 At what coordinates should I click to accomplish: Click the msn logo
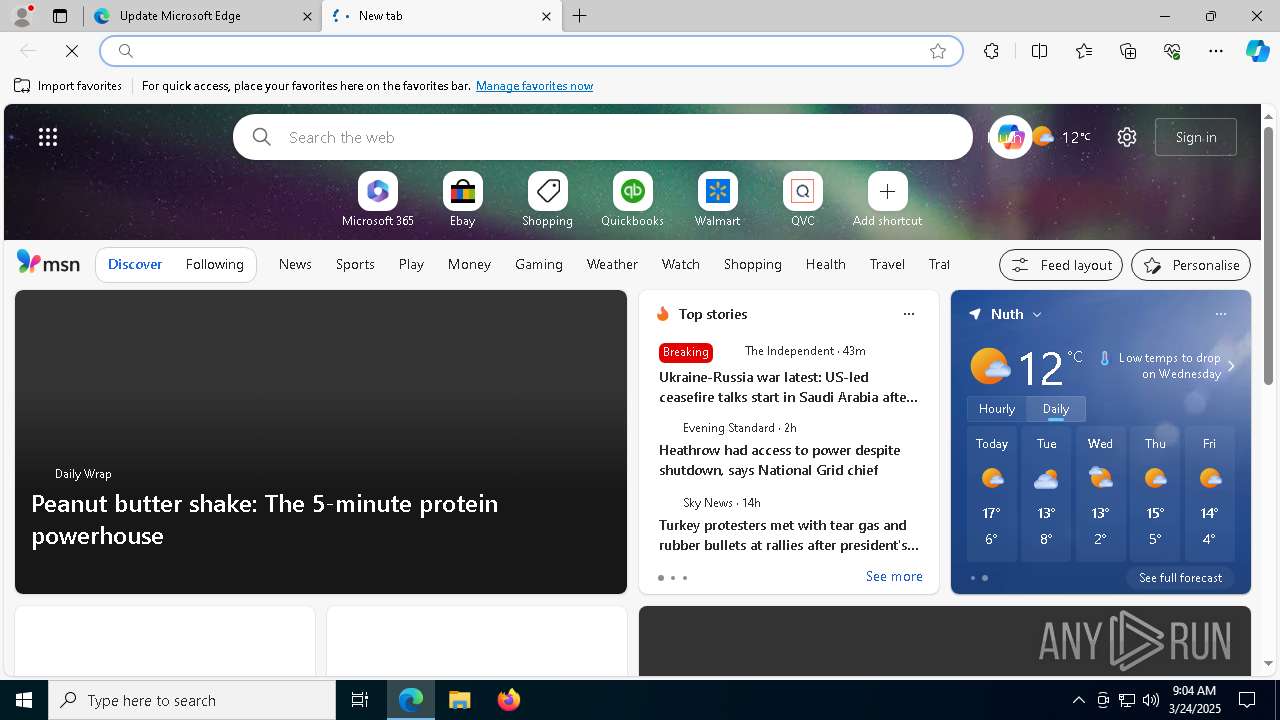(x=48, y=263)
